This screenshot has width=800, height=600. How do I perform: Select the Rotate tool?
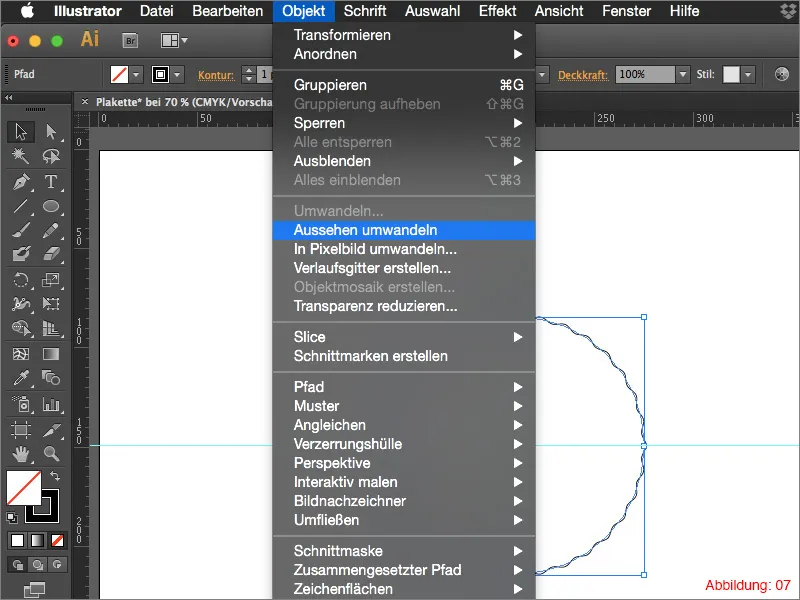(x=21, y=280)
